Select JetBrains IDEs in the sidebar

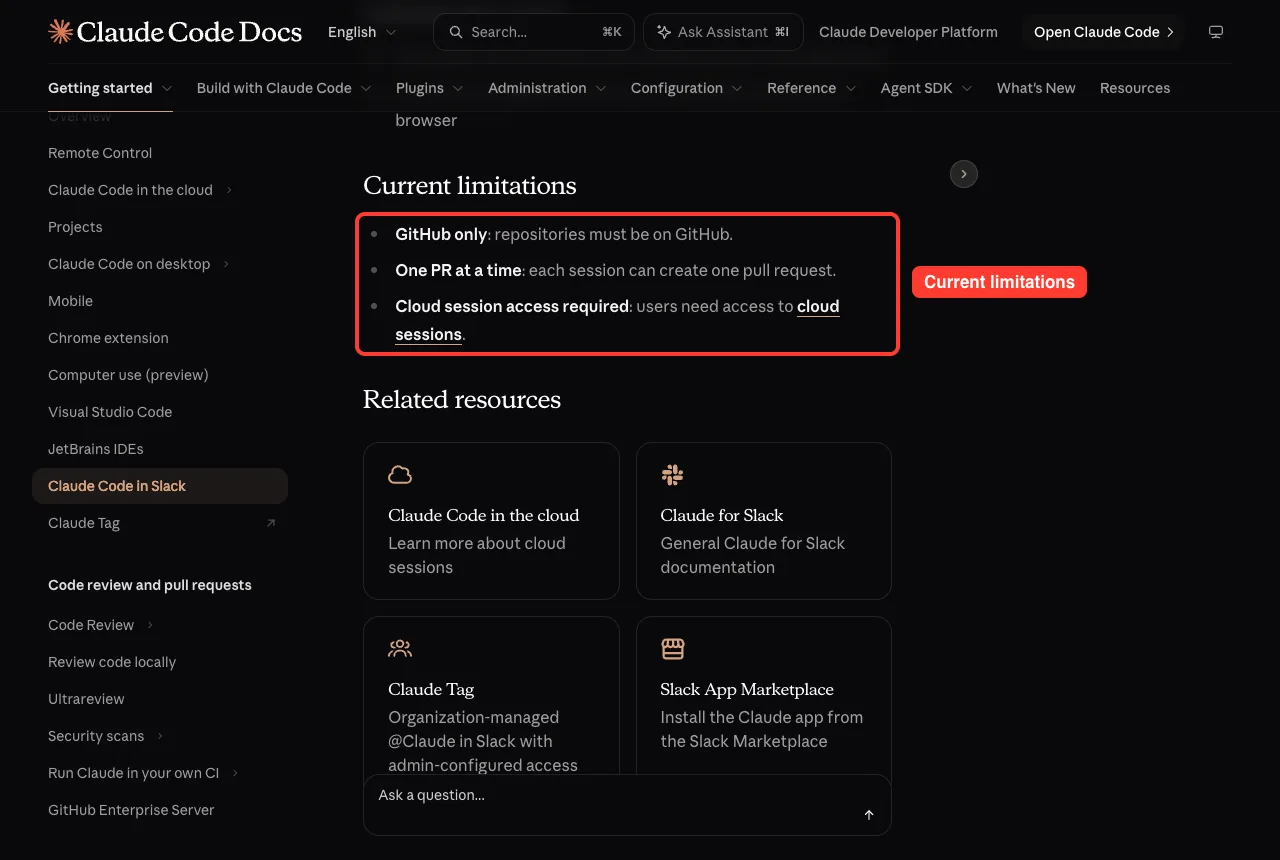tap(96, 449)
